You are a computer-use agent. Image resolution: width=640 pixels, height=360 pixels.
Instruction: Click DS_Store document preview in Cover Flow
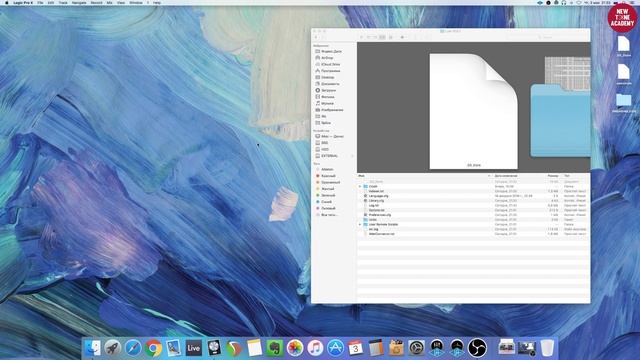click(473, 111)
